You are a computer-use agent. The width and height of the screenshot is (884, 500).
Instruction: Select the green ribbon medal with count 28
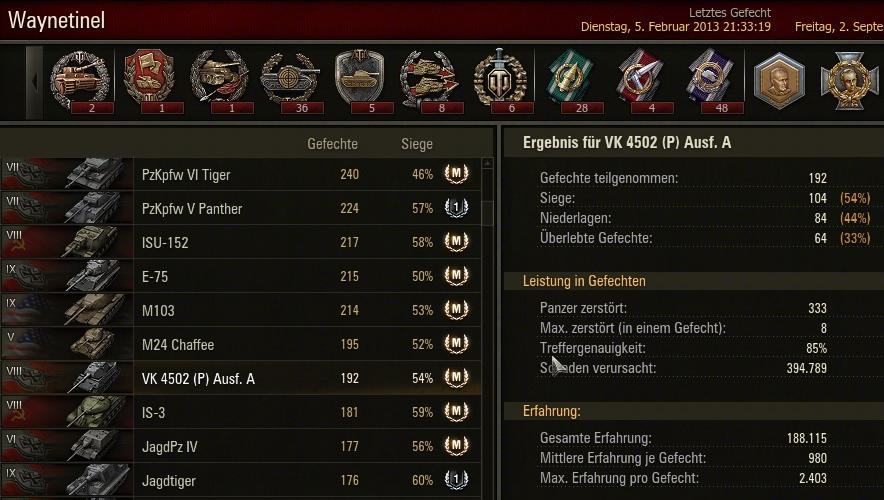[x=570, y=80]
